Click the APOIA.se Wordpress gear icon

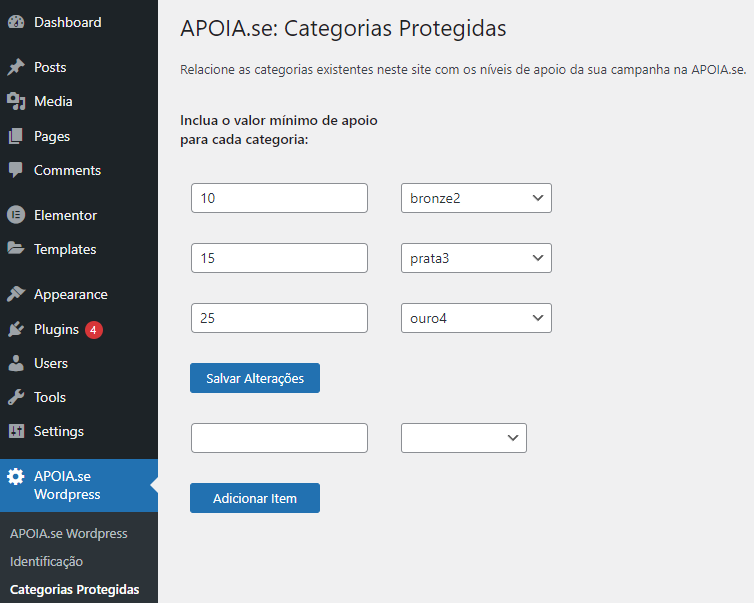click(x=16, y=477)
